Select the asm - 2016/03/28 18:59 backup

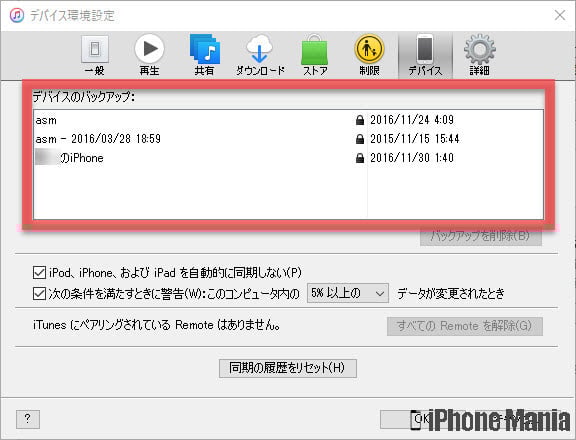click(x=288, y=139)
